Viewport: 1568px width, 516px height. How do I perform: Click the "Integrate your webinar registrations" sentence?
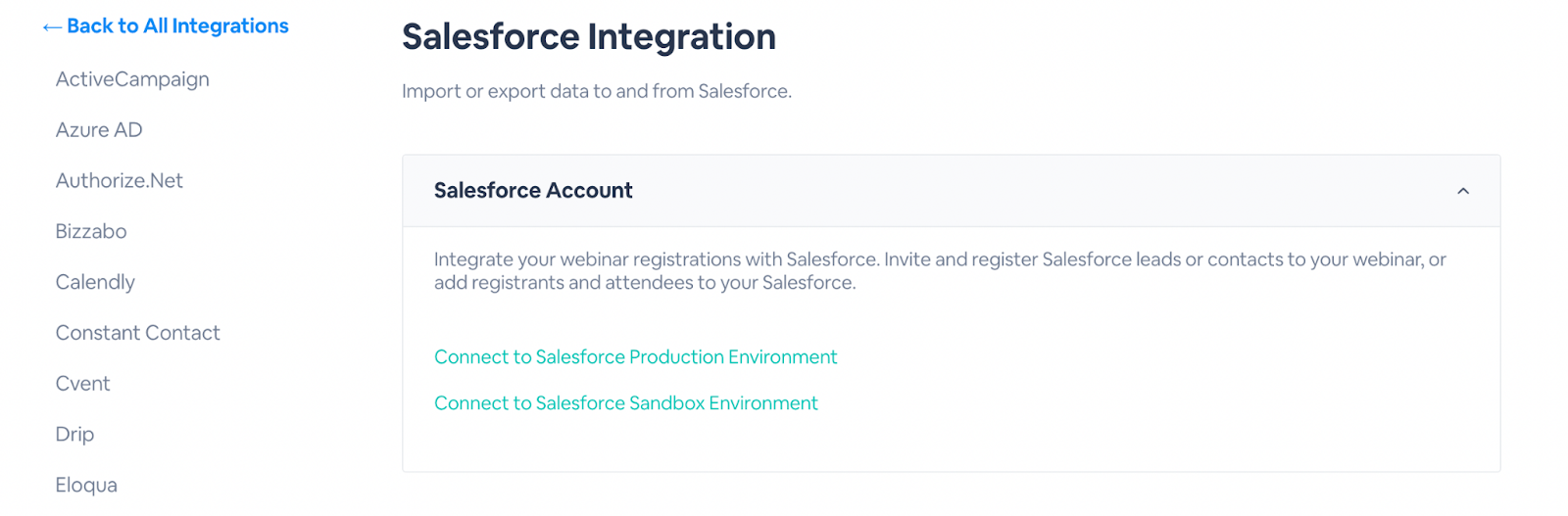click(939, 259)
